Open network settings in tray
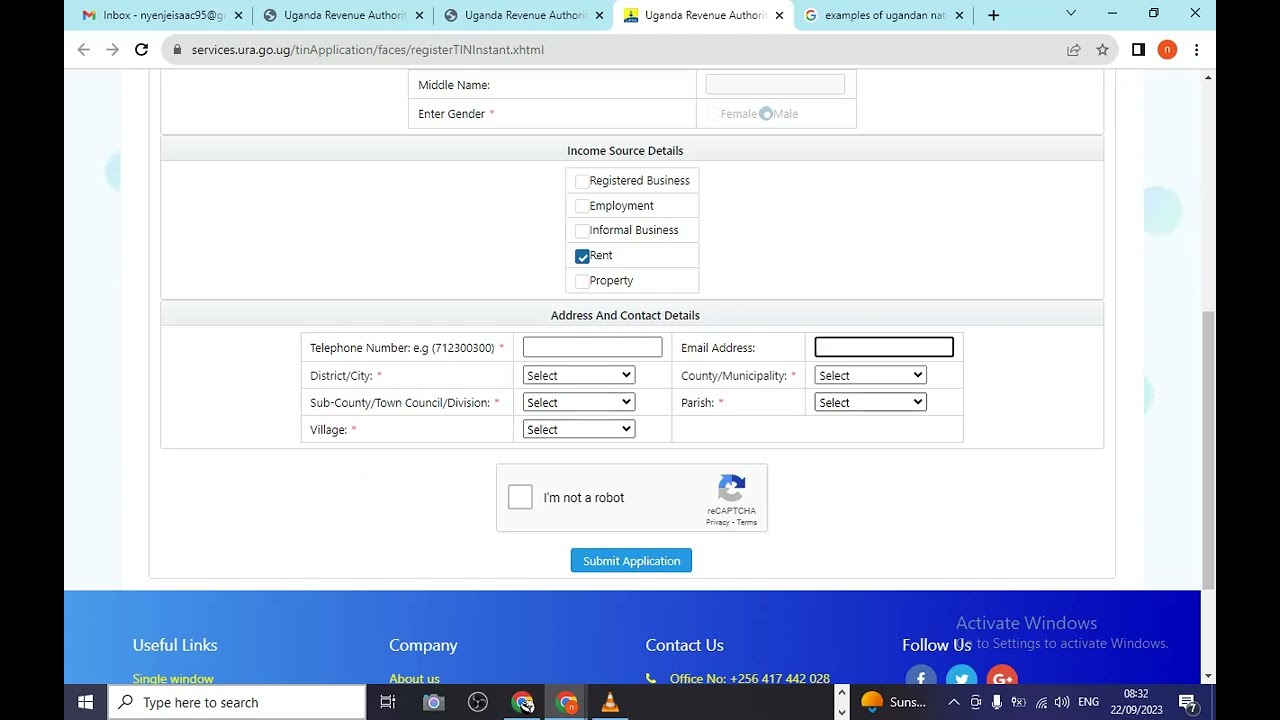1280x720 pixels. click(1041, 702)
